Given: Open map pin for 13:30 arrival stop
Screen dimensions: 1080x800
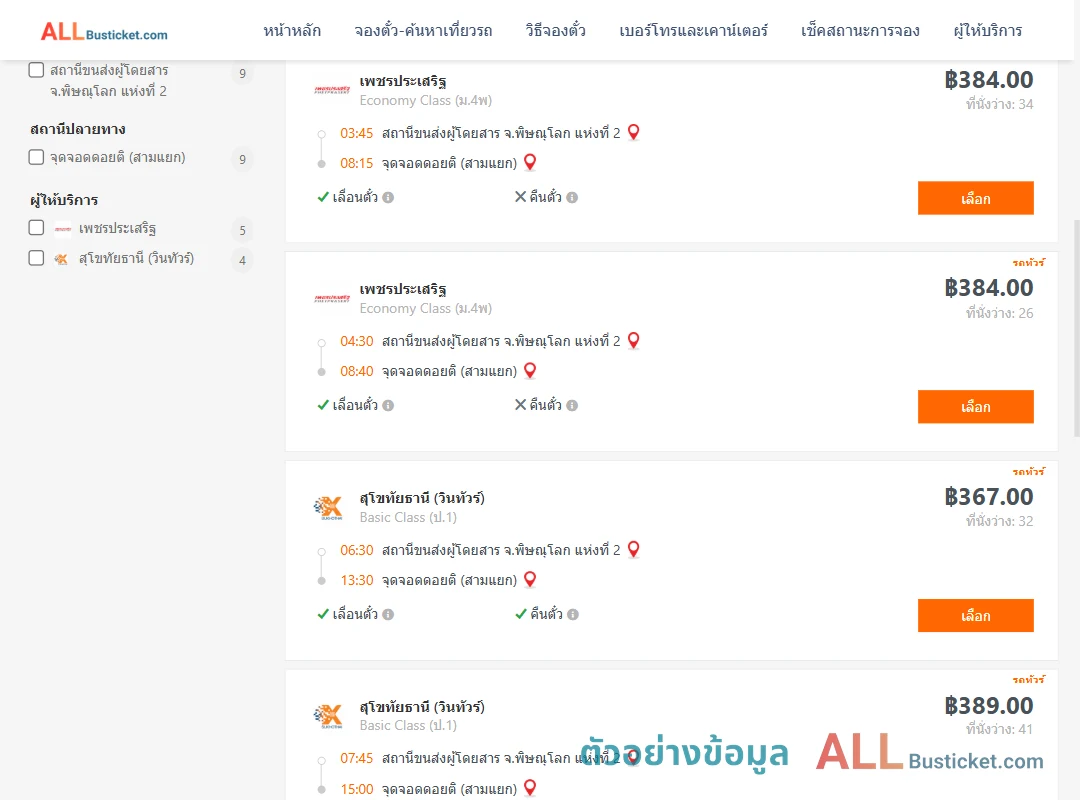Looking at the screenshot, I should point(530,580).
